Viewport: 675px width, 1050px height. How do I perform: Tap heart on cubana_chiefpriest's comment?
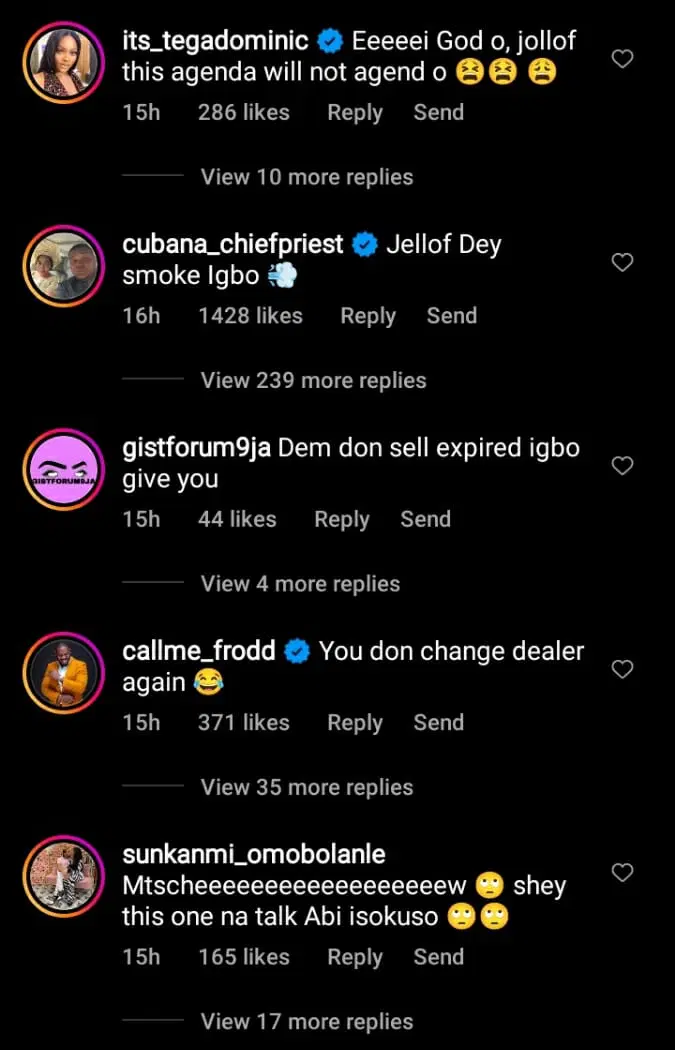point(622,263)
